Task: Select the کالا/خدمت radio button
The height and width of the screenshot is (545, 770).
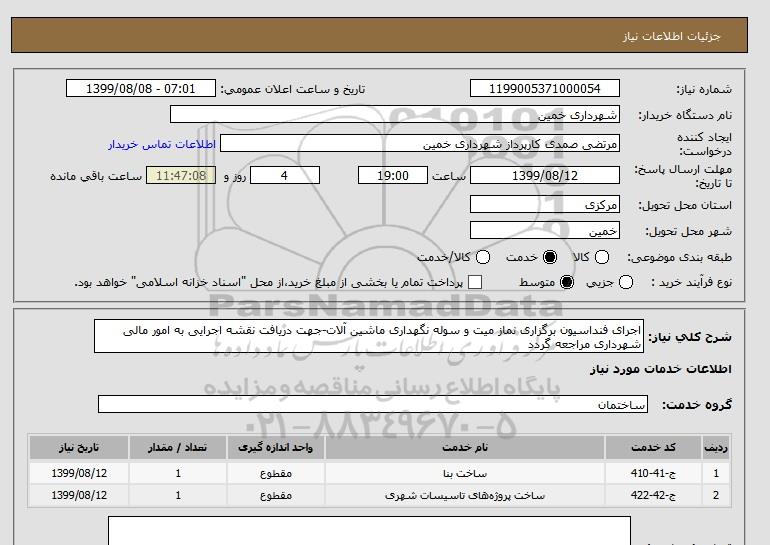Action: pos(483,257)
